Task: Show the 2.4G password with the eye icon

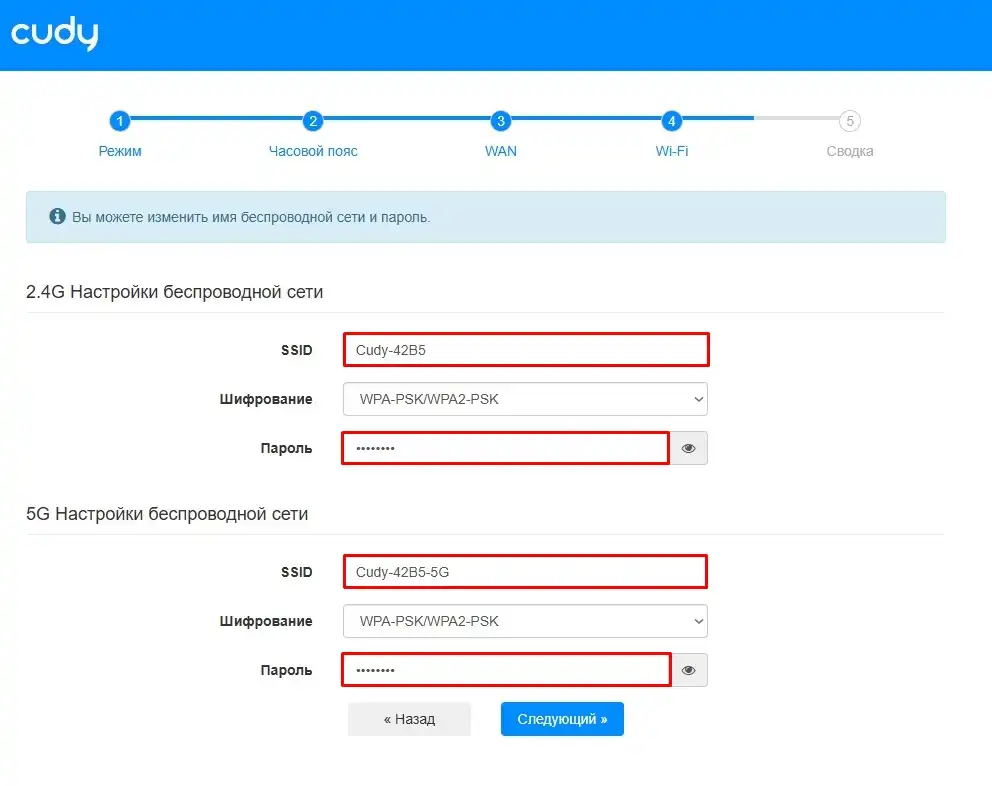Action: click(x=688, y=449)
